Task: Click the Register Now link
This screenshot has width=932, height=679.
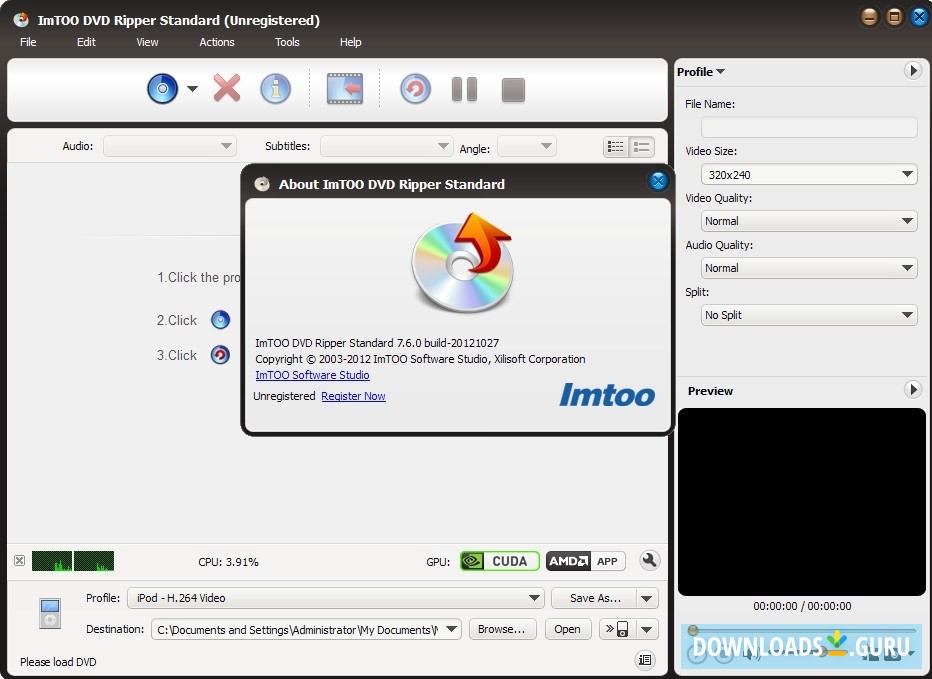Action: coord(353,397)
